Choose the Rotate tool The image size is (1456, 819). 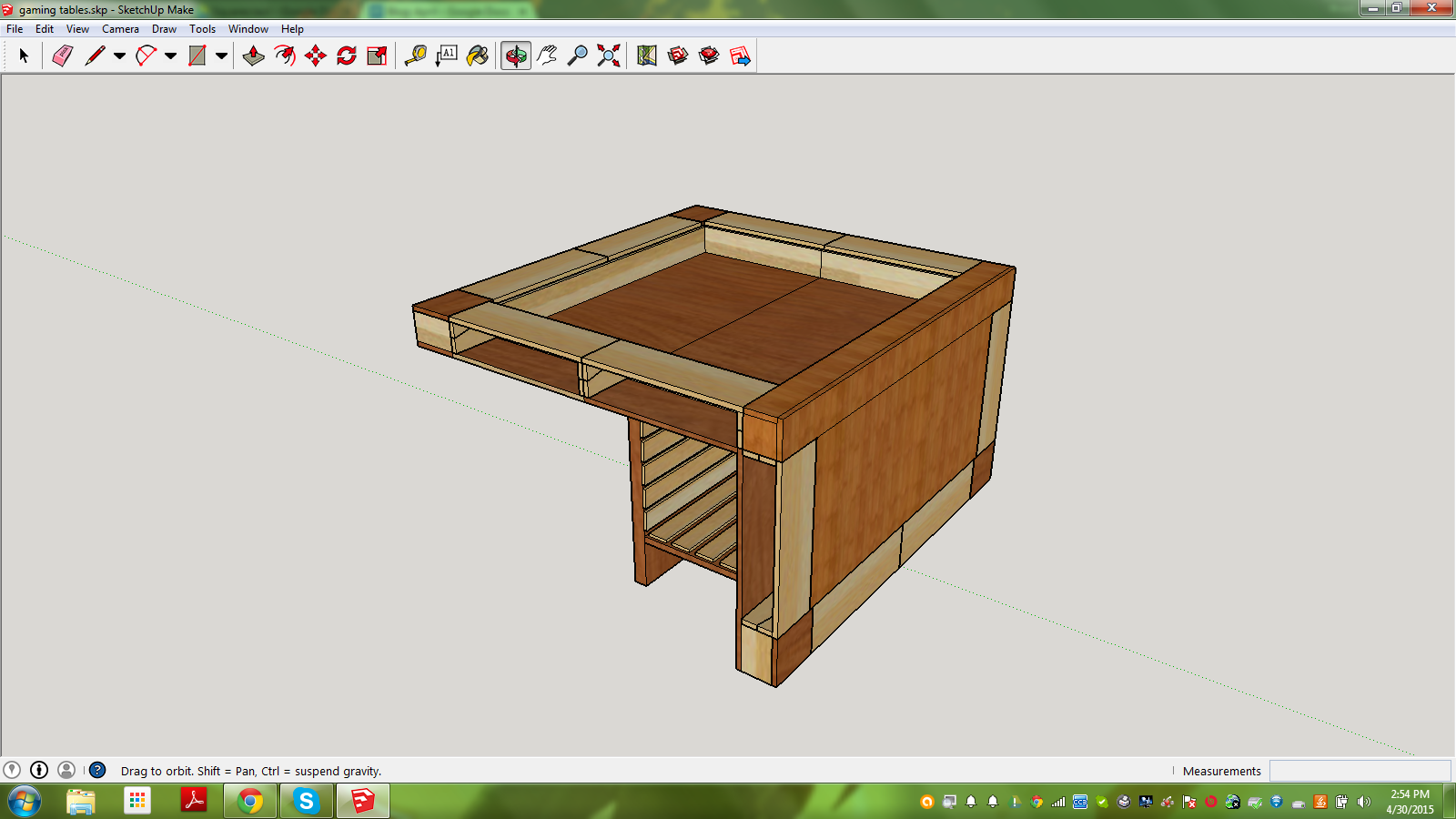[x=347, y=56]
